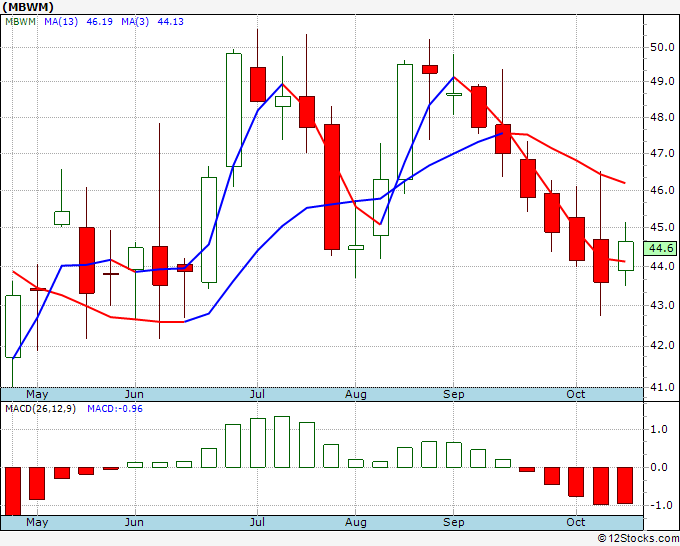Click Sep on the MACD panel date axis
This screenshot has width=680, height=546.
pyautogui.click(x=454, y=522)
